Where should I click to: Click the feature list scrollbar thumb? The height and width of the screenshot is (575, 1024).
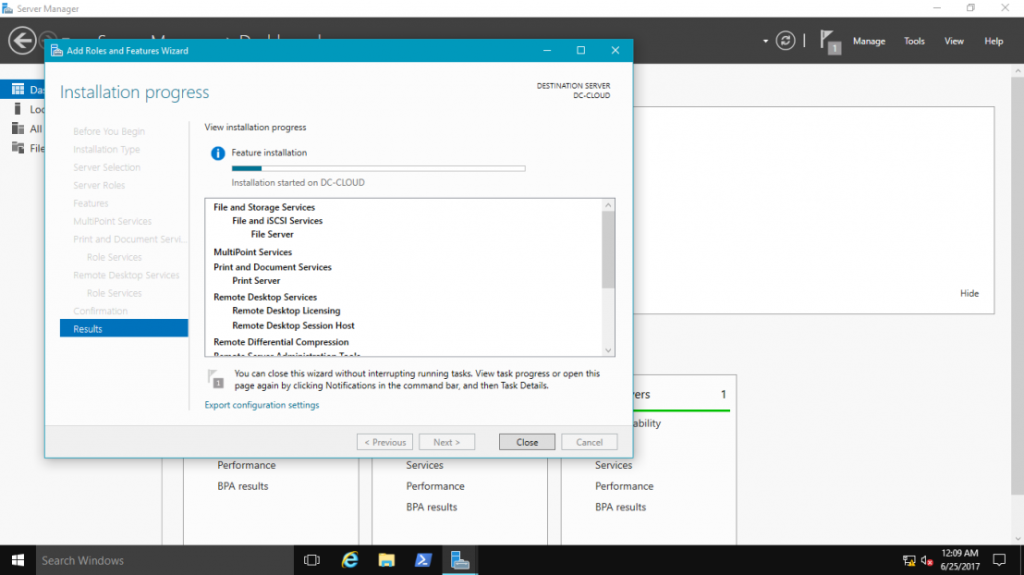(608, 250)
